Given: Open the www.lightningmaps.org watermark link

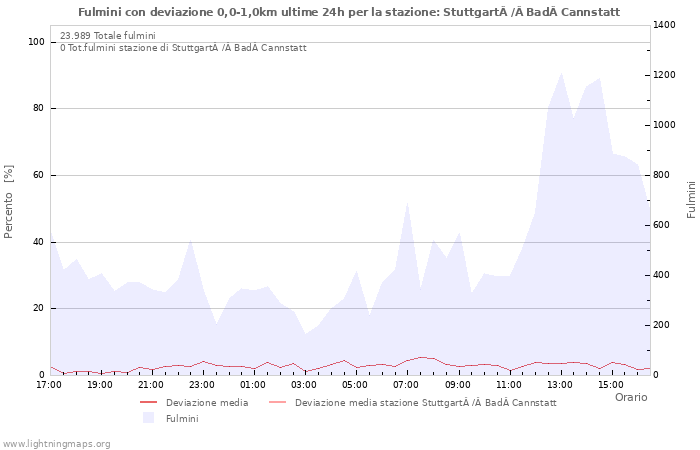Looking at the screenshot, I should click(56, 443).
